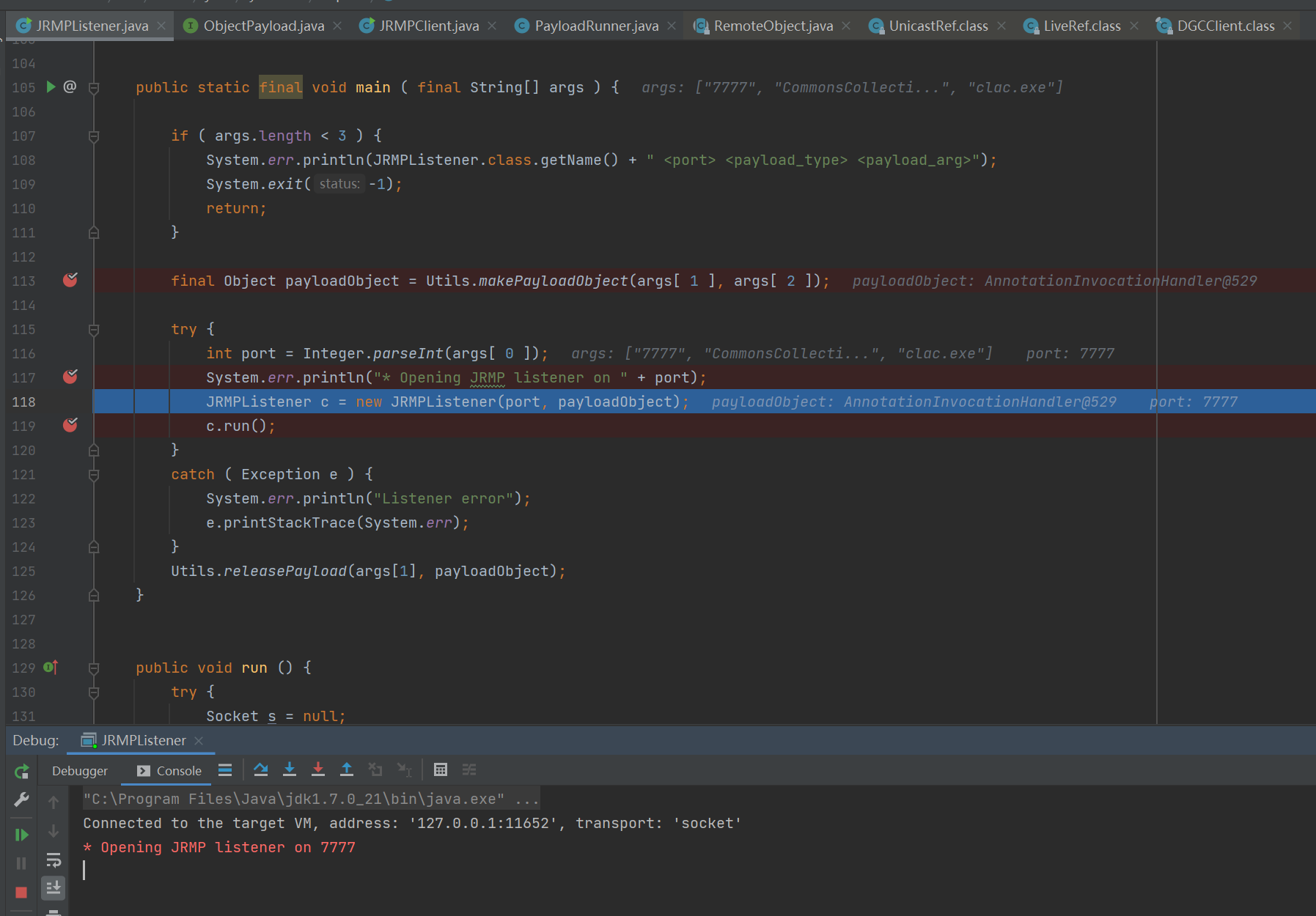Step out of the current method

(347, 769)
